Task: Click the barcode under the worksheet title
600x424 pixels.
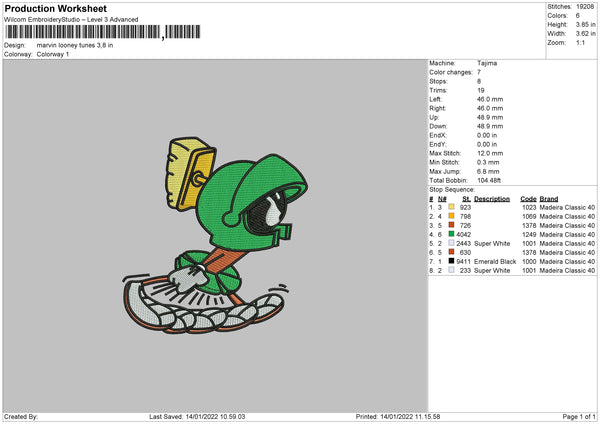Action: click(103, 32)
